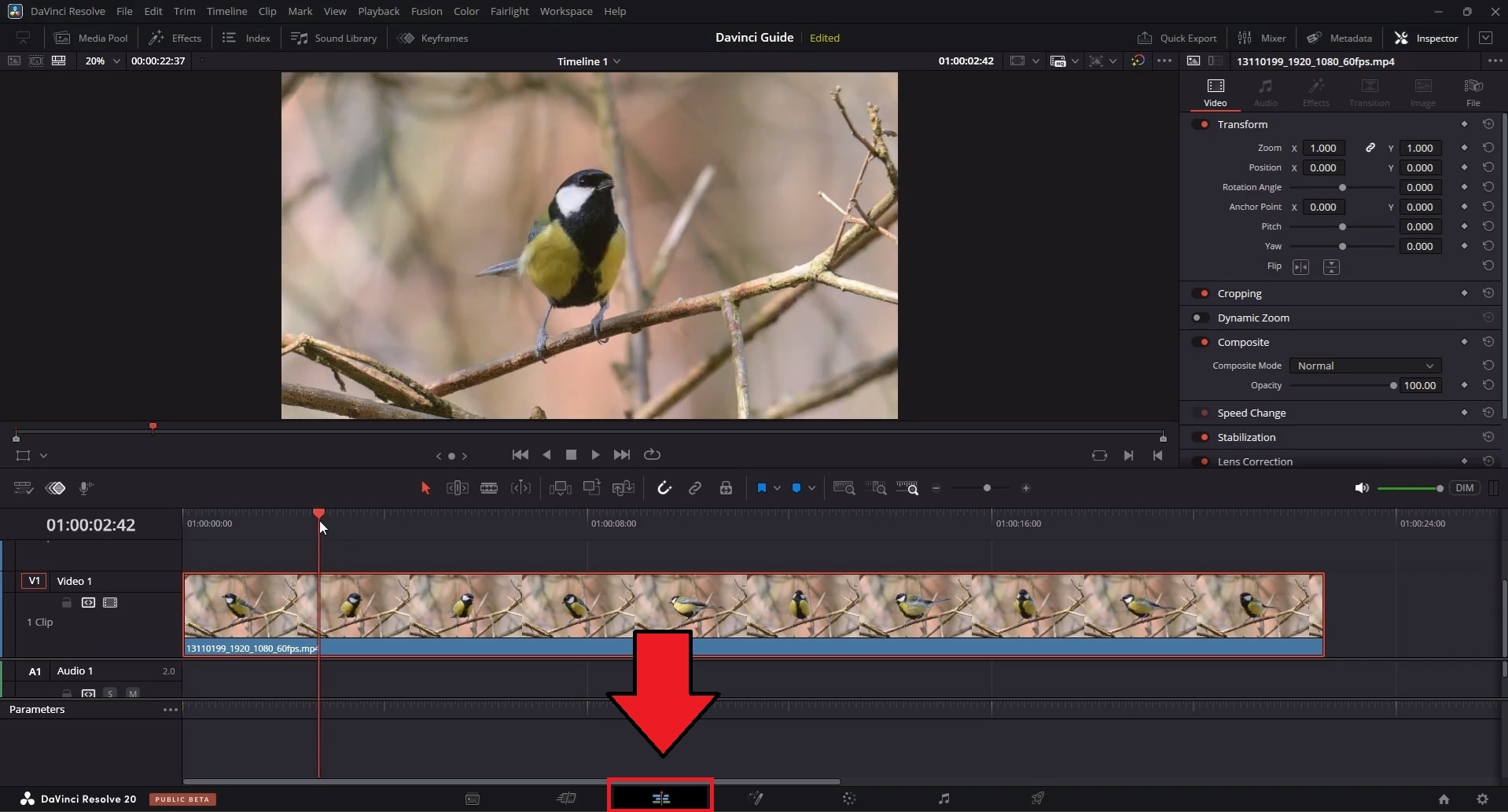Enable the Dynamic Zoom toggle
1508x812 pixels.
tap(1201, 318)
